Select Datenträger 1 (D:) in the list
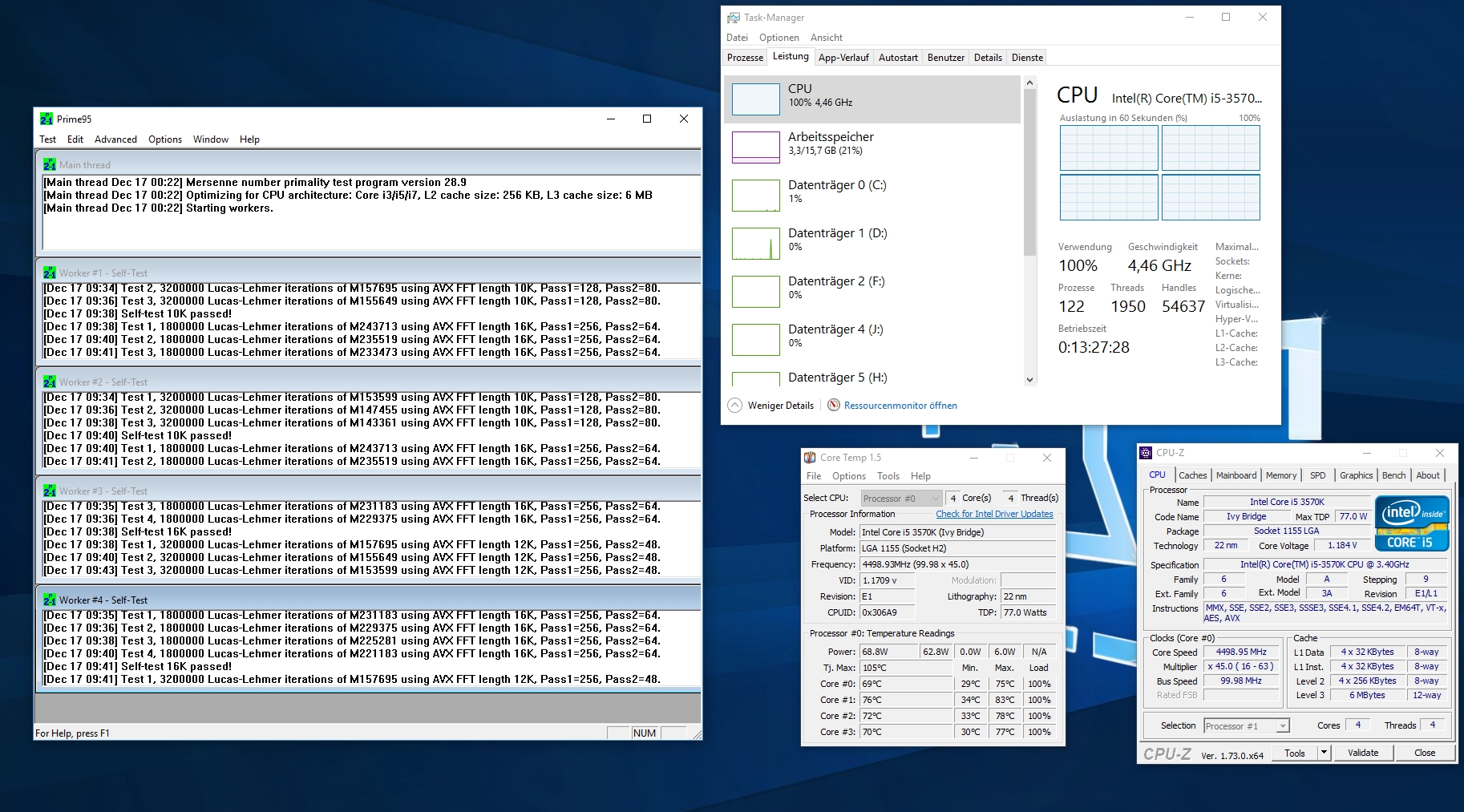This screenshot has height=812, width=1464. click(x=872, y=243)
